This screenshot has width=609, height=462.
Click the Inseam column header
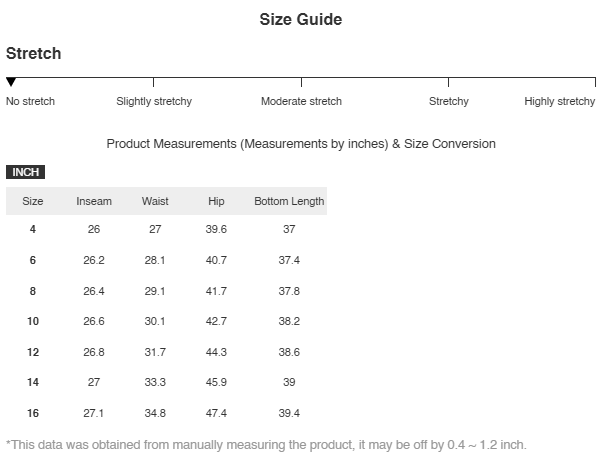coord(94,201)
